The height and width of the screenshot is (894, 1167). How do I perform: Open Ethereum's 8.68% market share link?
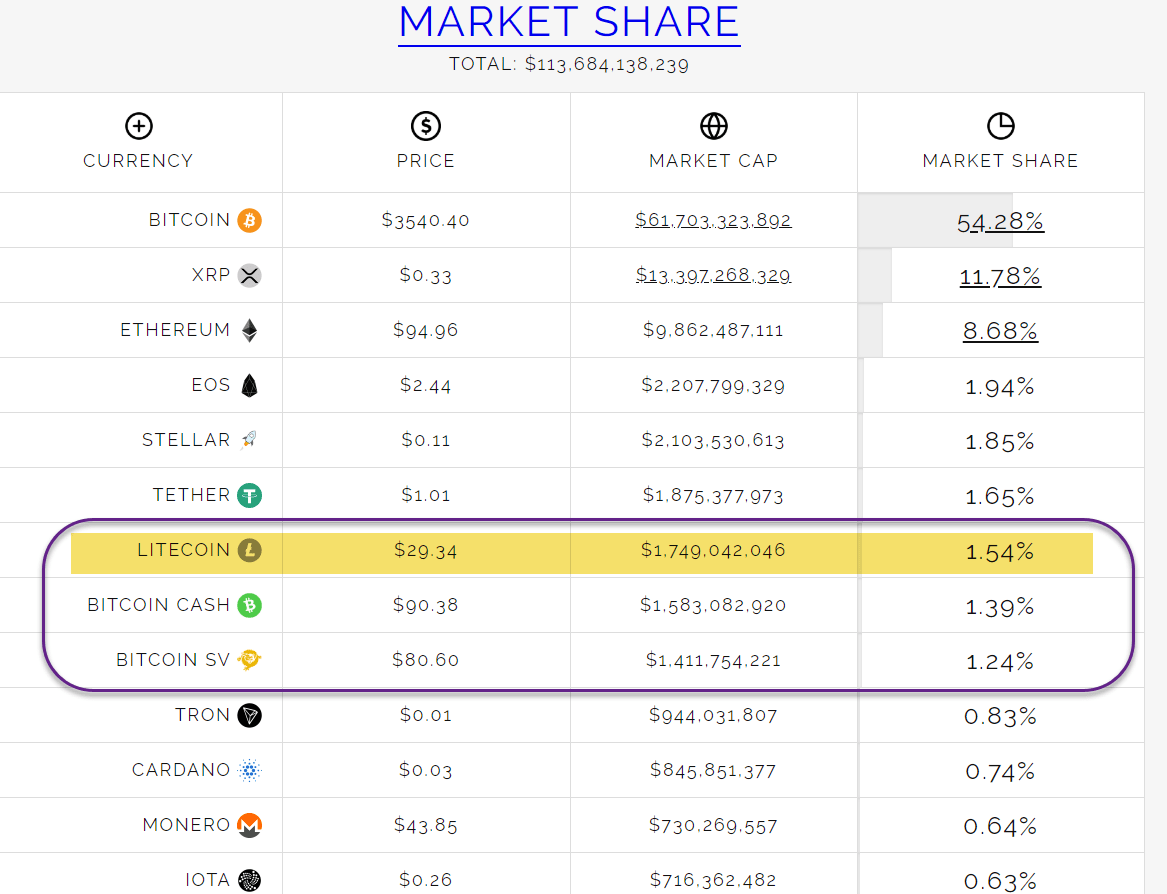[1000, 331]
